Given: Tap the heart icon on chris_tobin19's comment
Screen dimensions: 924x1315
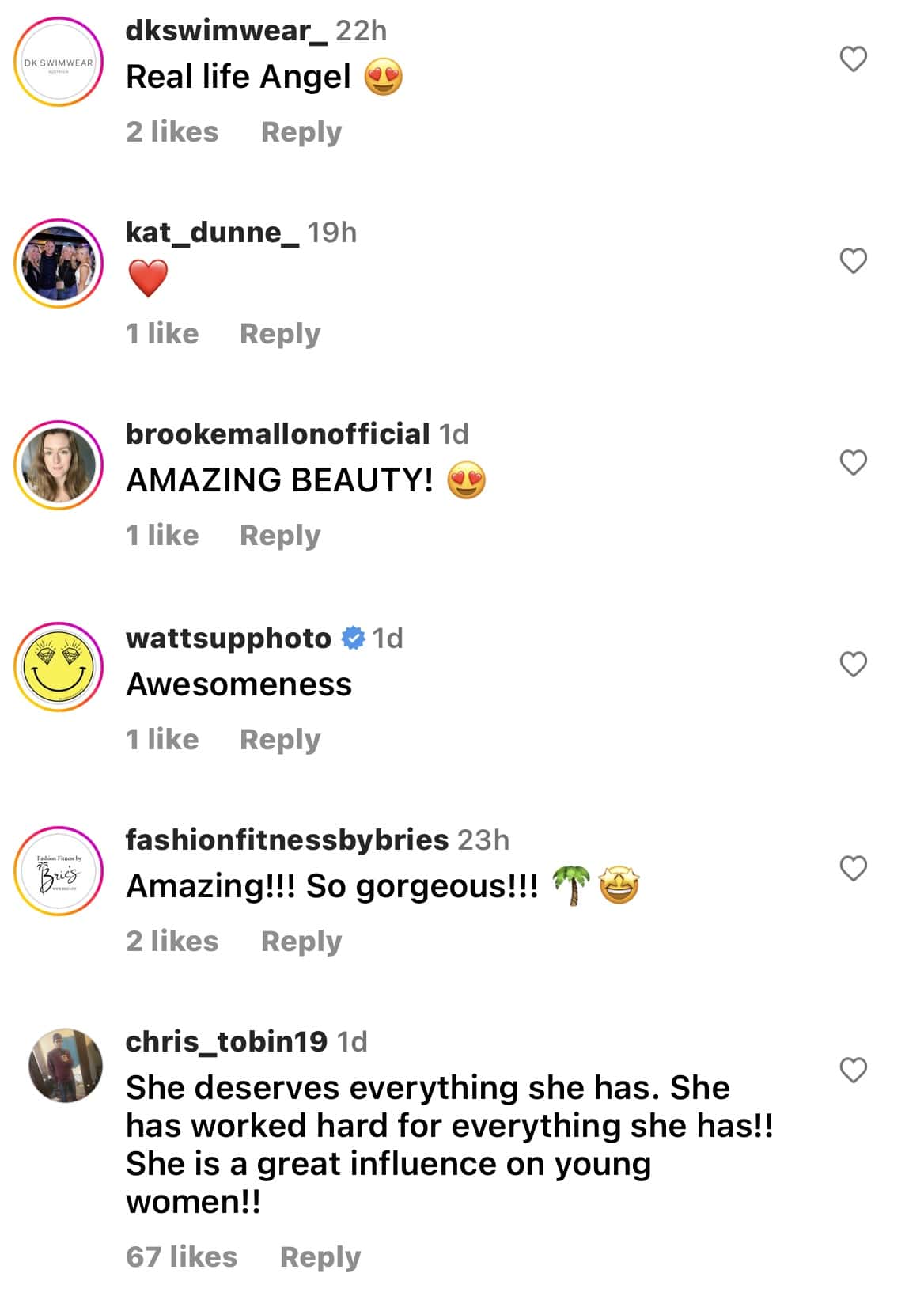Looking at the screenshot, I should point(853,1068).
